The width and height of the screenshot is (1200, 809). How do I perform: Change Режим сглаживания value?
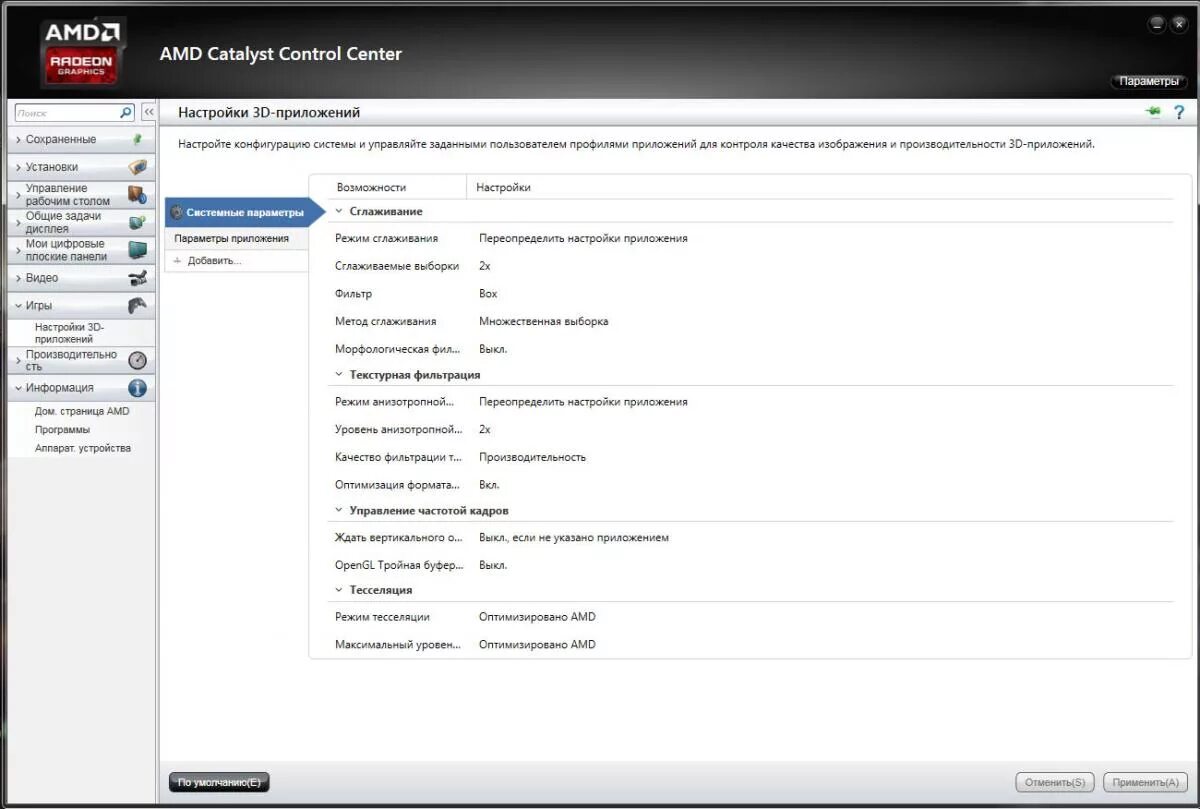coord(583,239)
